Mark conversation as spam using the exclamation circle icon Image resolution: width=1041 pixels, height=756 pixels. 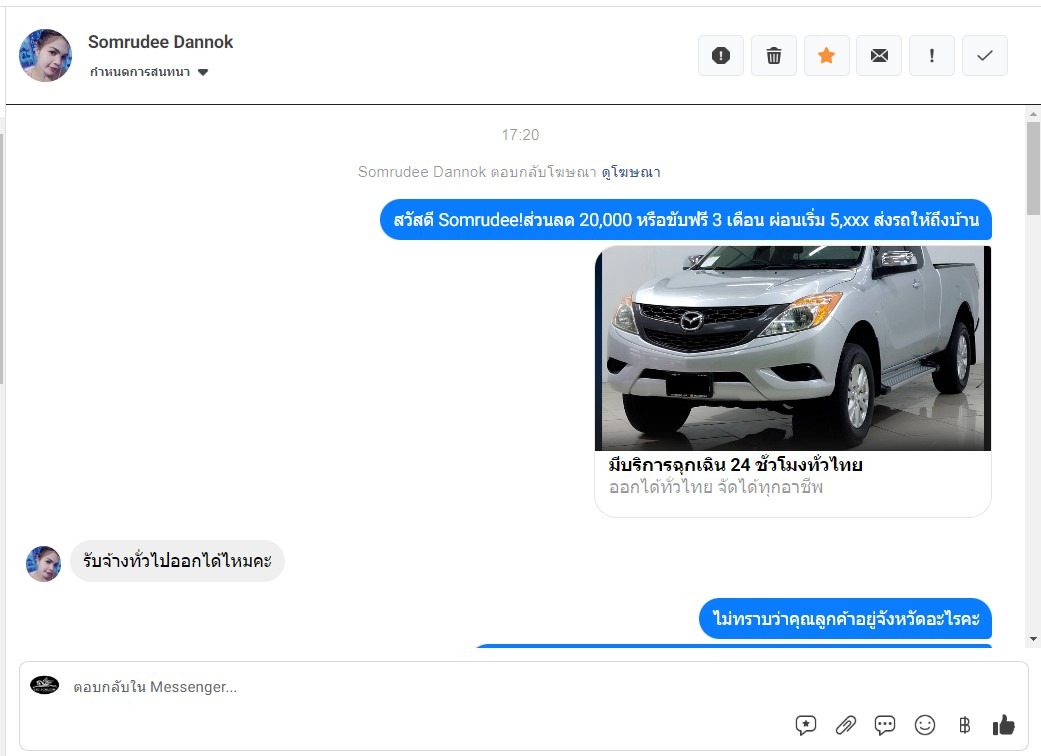[720, 56]
